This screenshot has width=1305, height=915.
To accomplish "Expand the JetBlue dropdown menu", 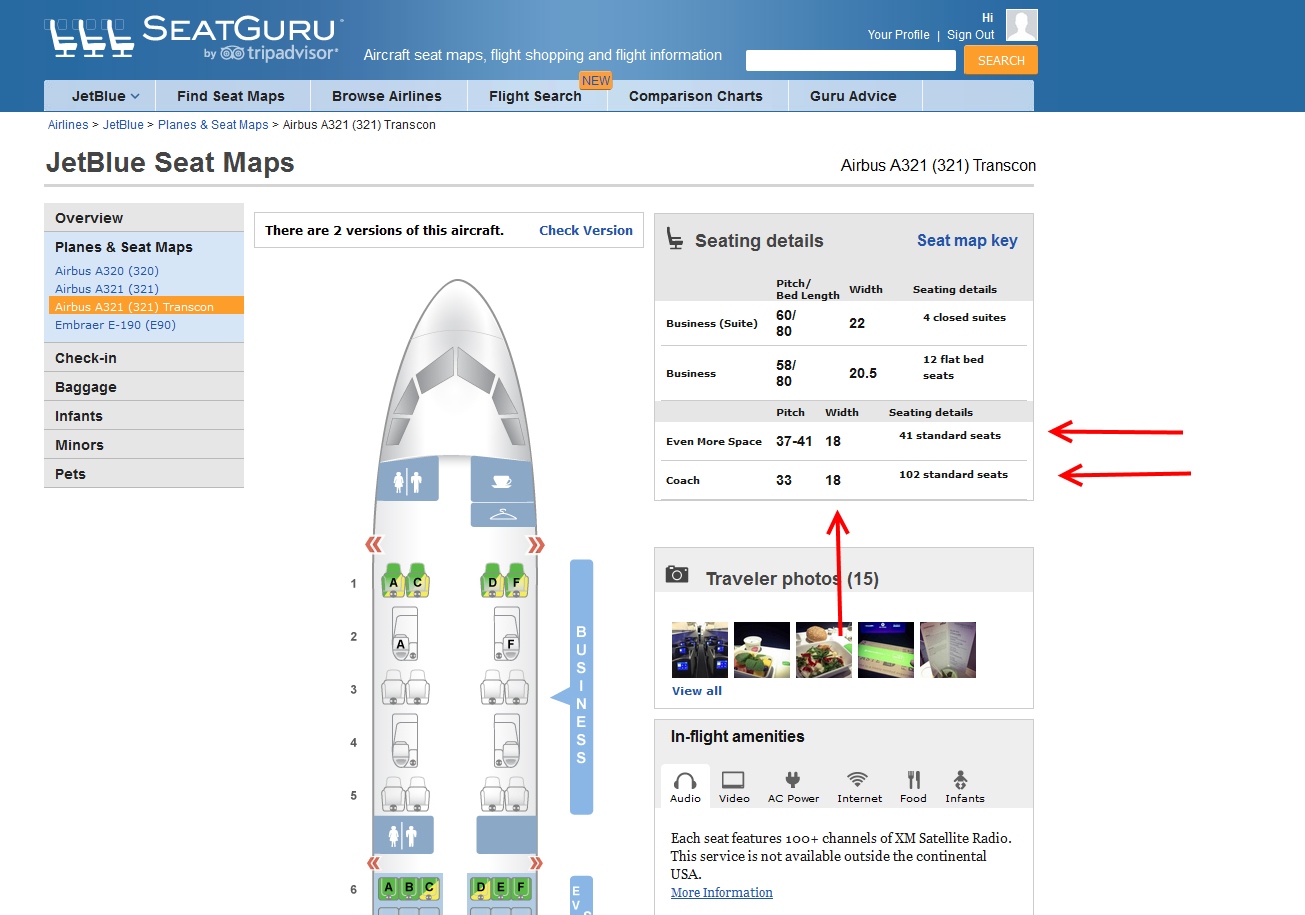I will pyautogui.click(x=104, y=96).
